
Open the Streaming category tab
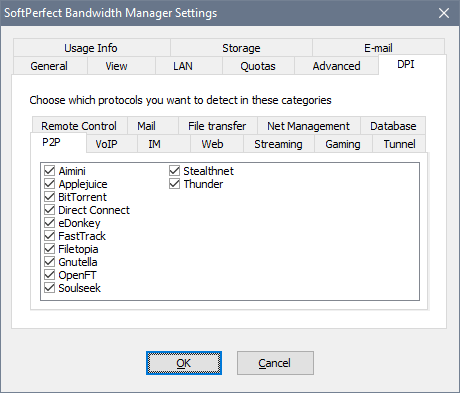click(279, 144)
